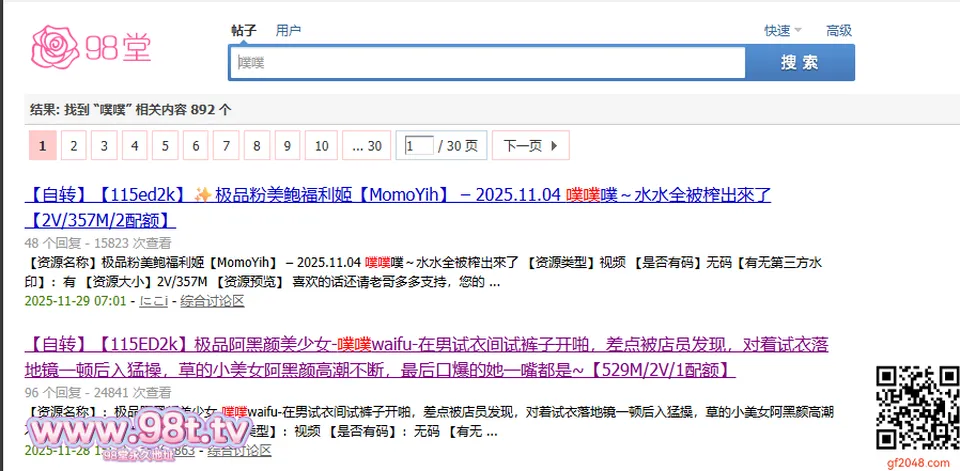Switch to the 用户 search tab
This screenshot has width=960, height=471.
coord(288,30)
